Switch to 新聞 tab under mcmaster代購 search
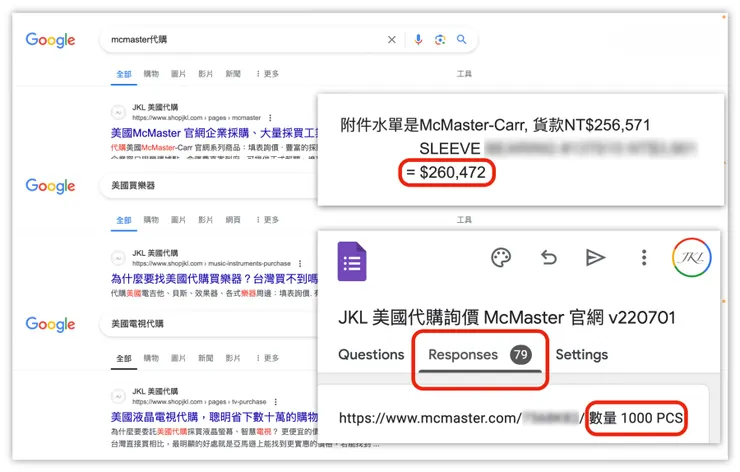This screenshot has height=472, width=740. [x=233, y=74]
